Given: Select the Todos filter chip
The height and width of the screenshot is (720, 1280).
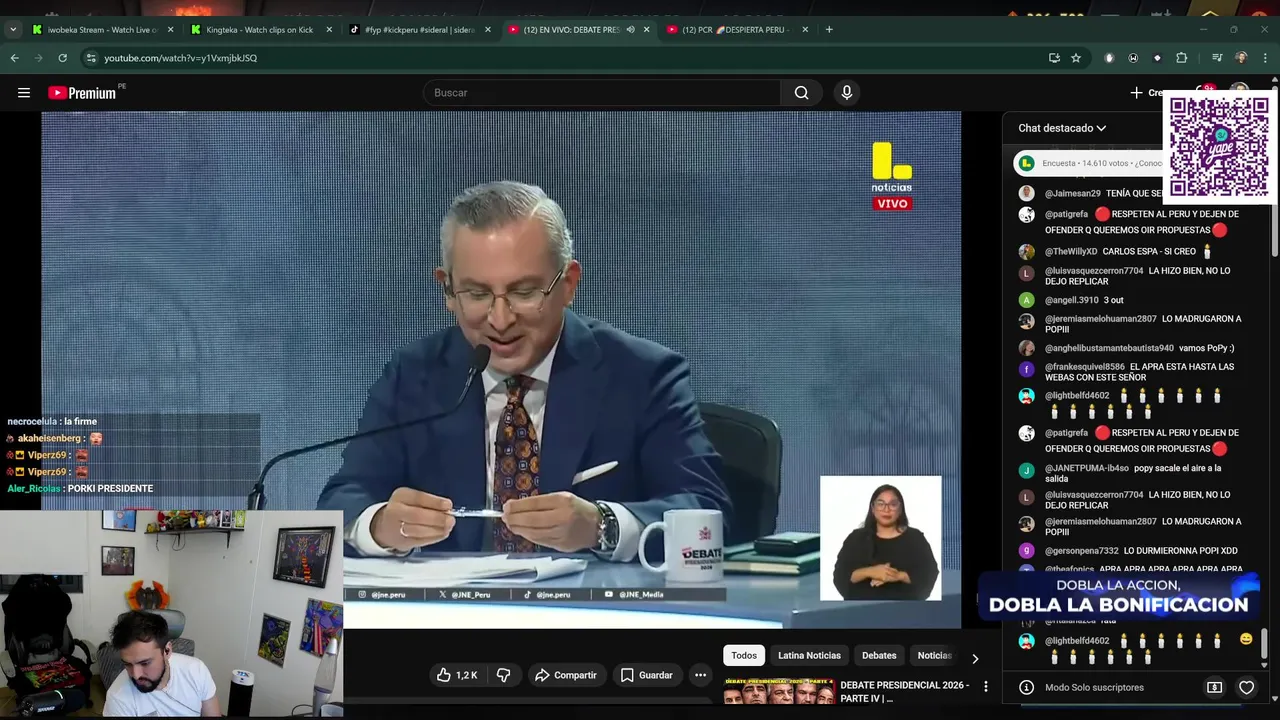Looking at the screenshot, I should [744, 656].
